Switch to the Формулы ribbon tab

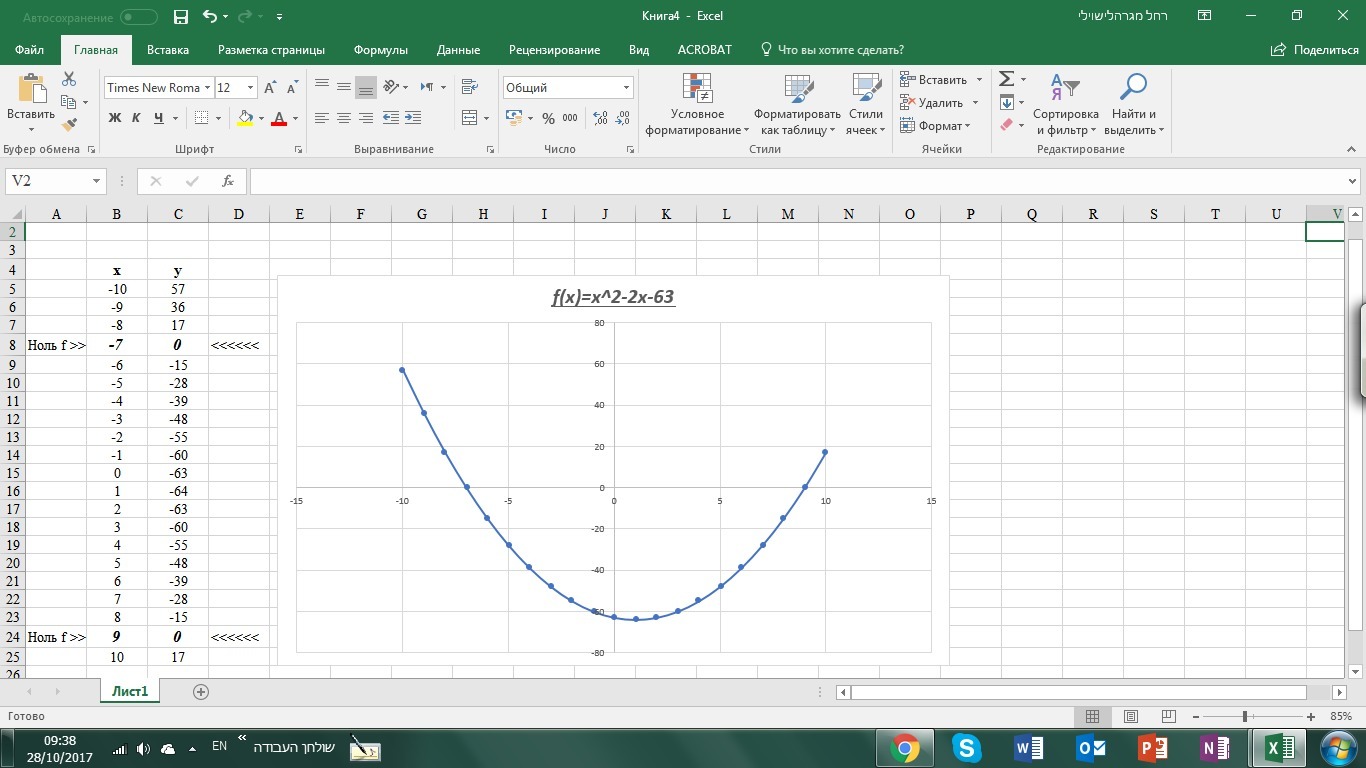(x=381, y=50)
